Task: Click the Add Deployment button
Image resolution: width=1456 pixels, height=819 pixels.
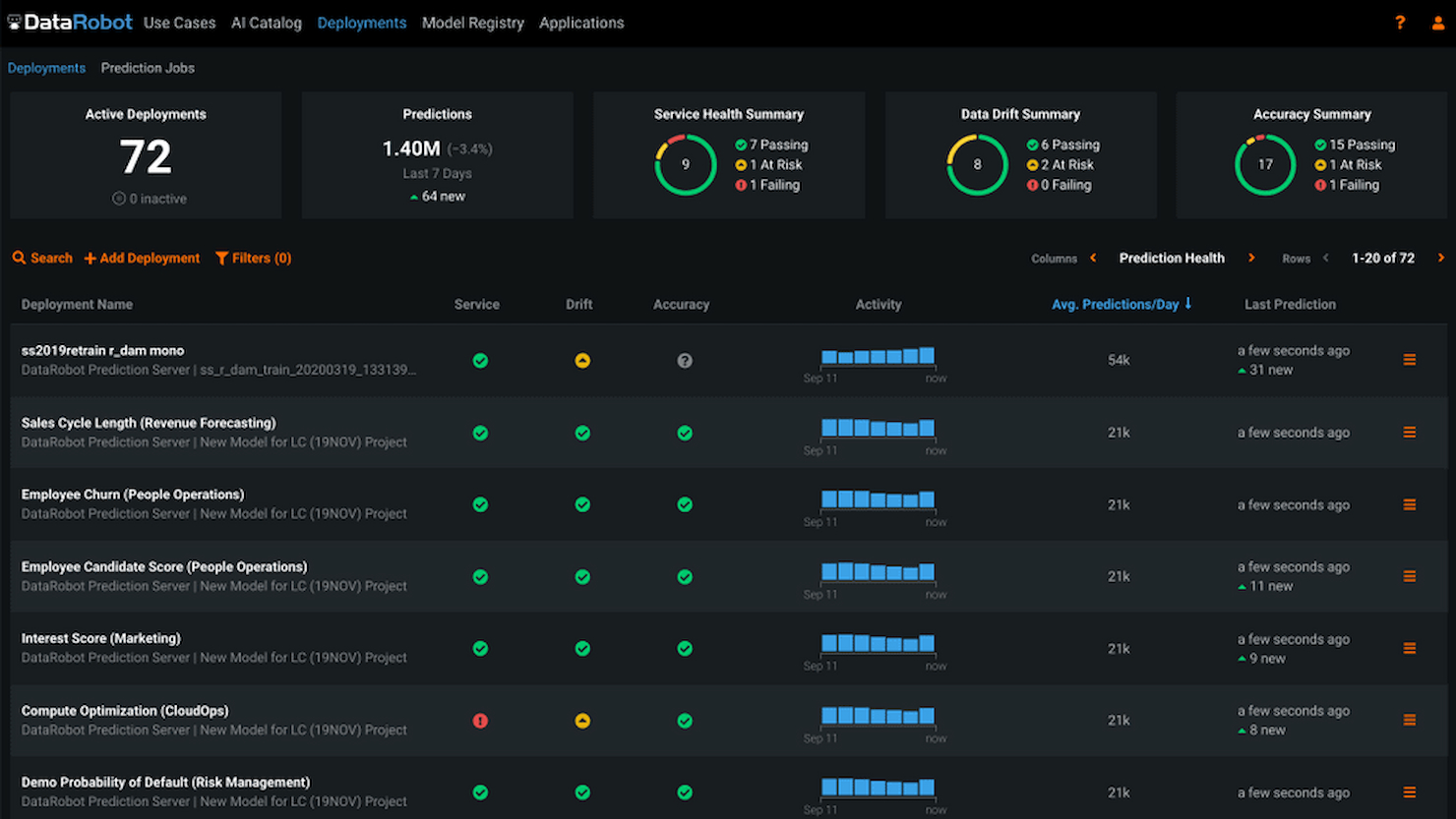Action: [x=142, y=258]
